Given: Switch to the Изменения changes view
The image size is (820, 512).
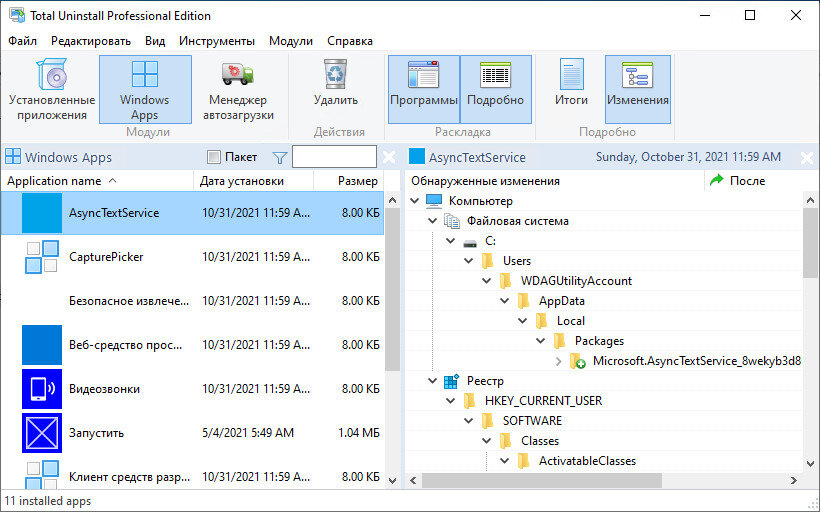Looking at the screenshot, I should point(637,89).
